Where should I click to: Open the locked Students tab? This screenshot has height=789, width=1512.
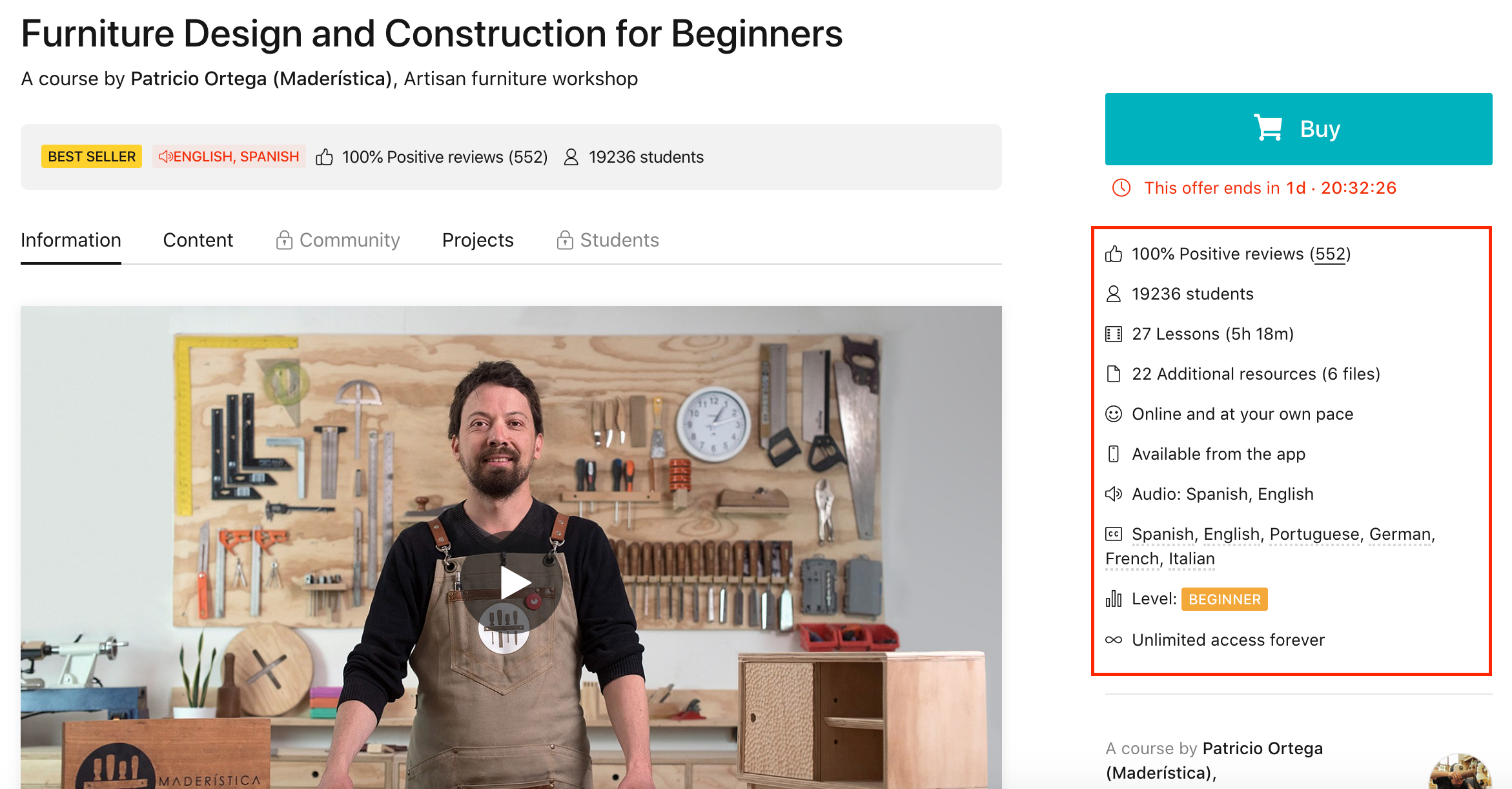click(x=608, y=240)
